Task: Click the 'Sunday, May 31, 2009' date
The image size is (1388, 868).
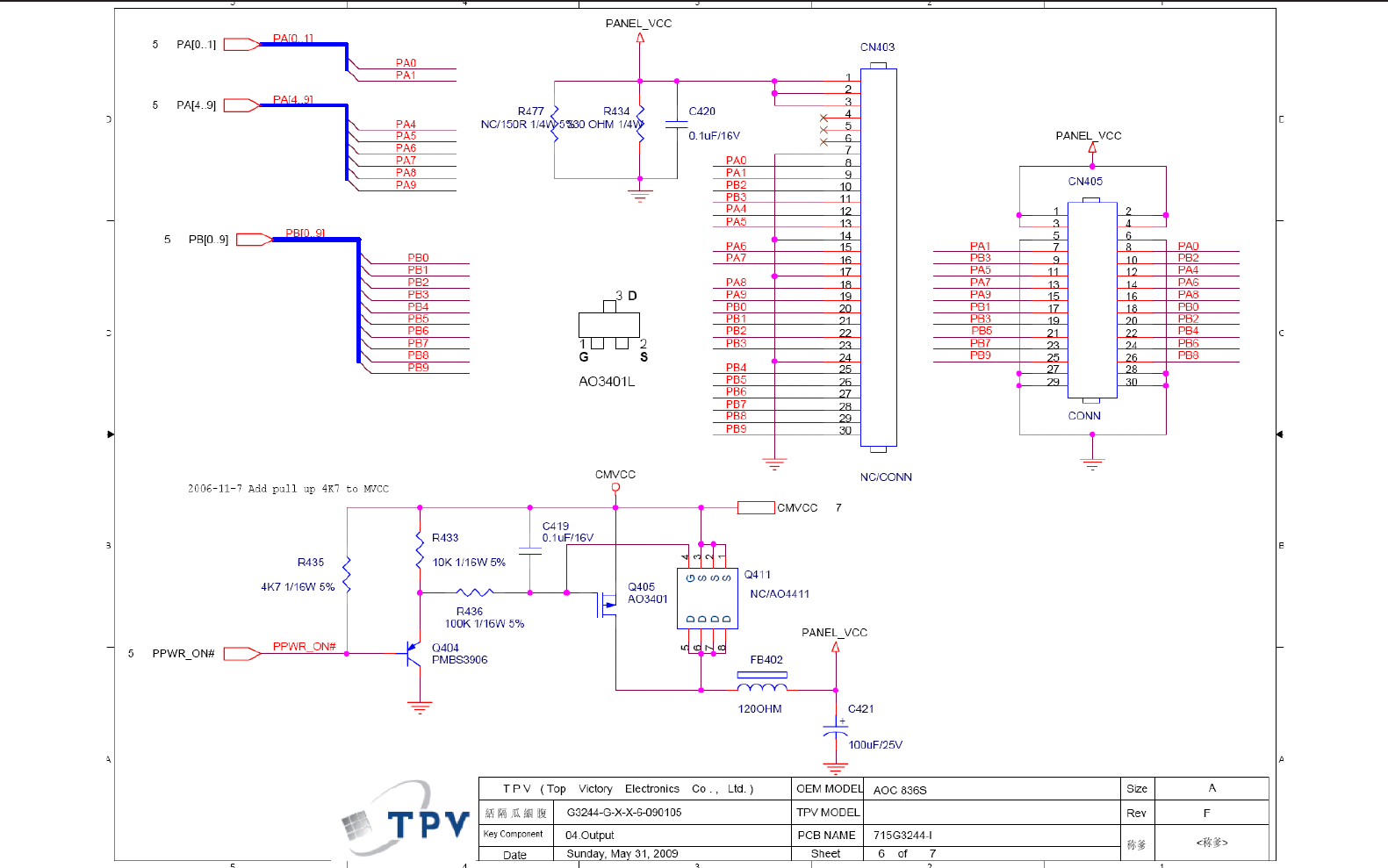Action: click(622, 854)
